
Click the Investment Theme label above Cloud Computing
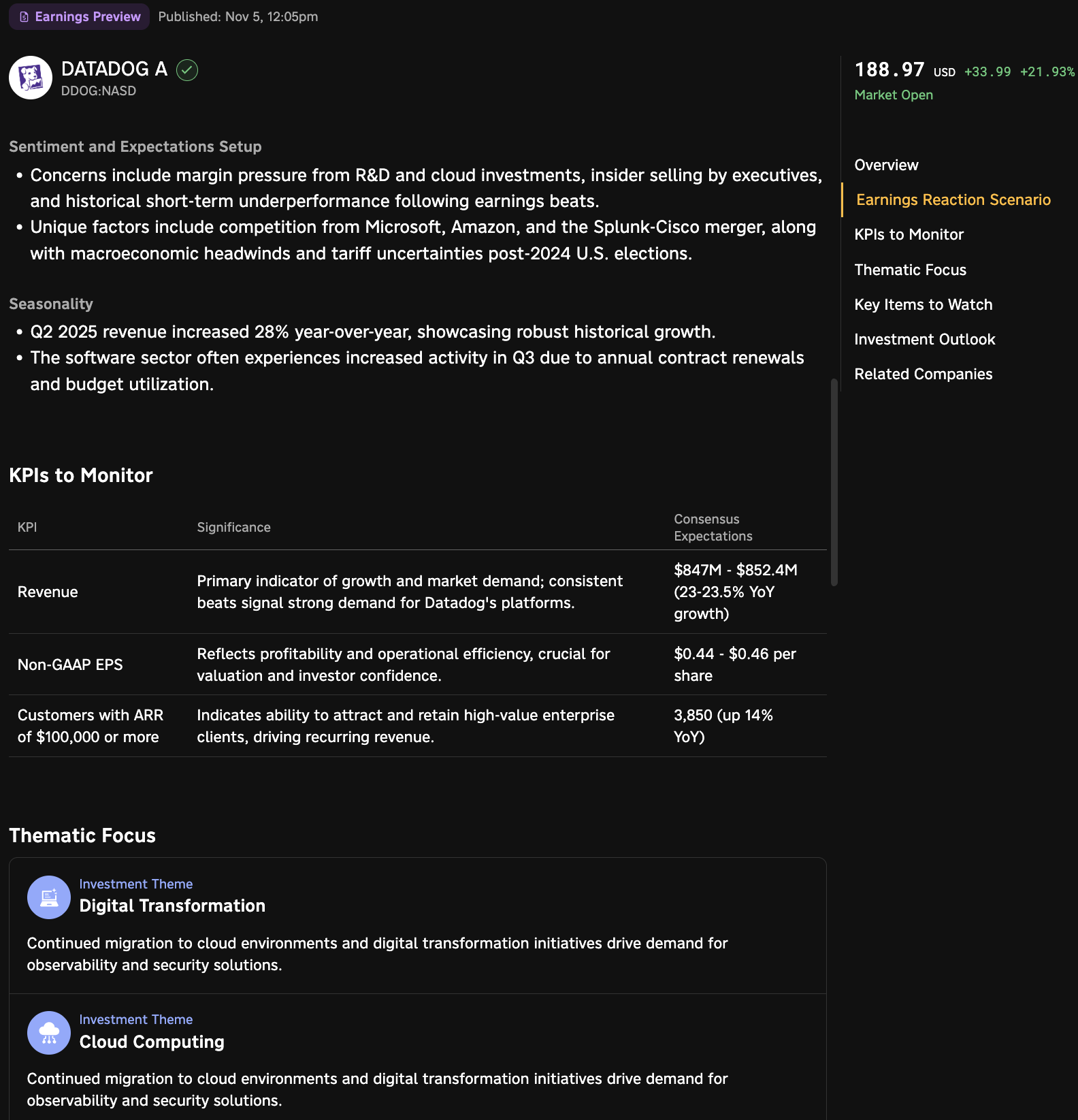(136, 1019)
